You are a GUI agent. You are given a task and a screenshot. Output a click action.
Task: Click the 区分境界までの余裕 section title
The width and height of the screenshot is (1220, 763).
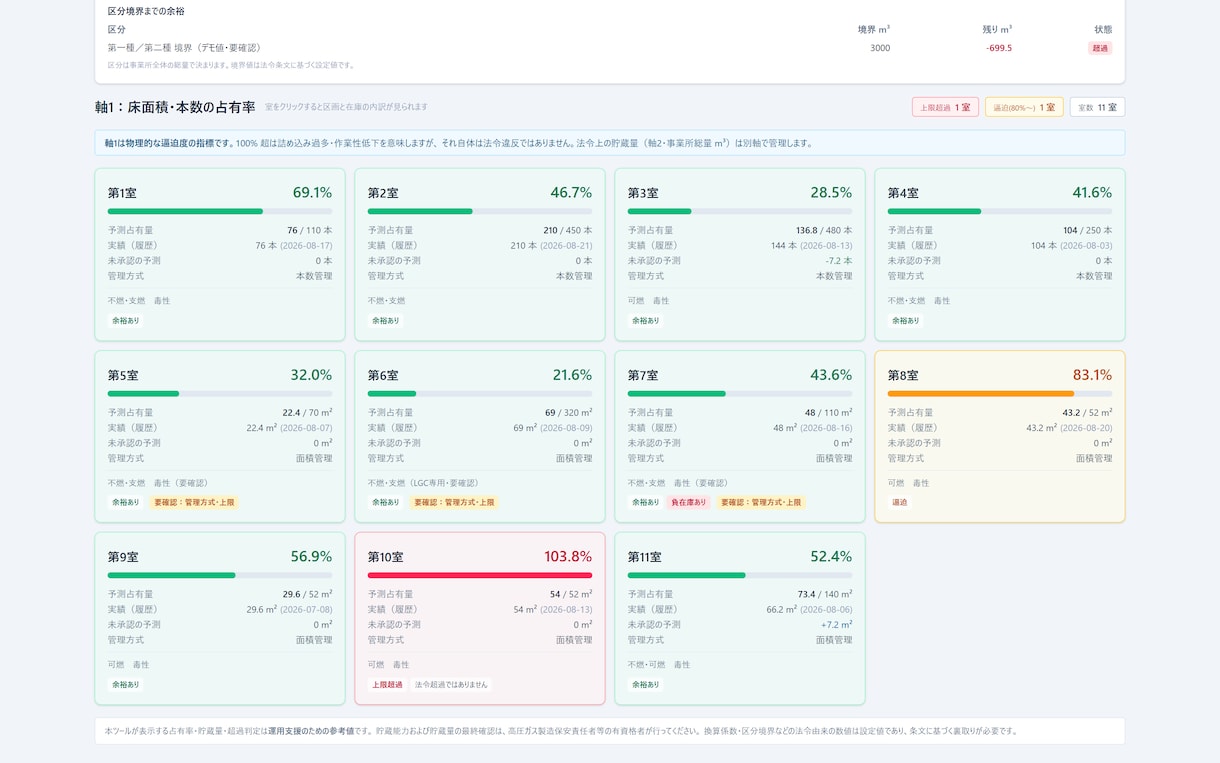146,11
